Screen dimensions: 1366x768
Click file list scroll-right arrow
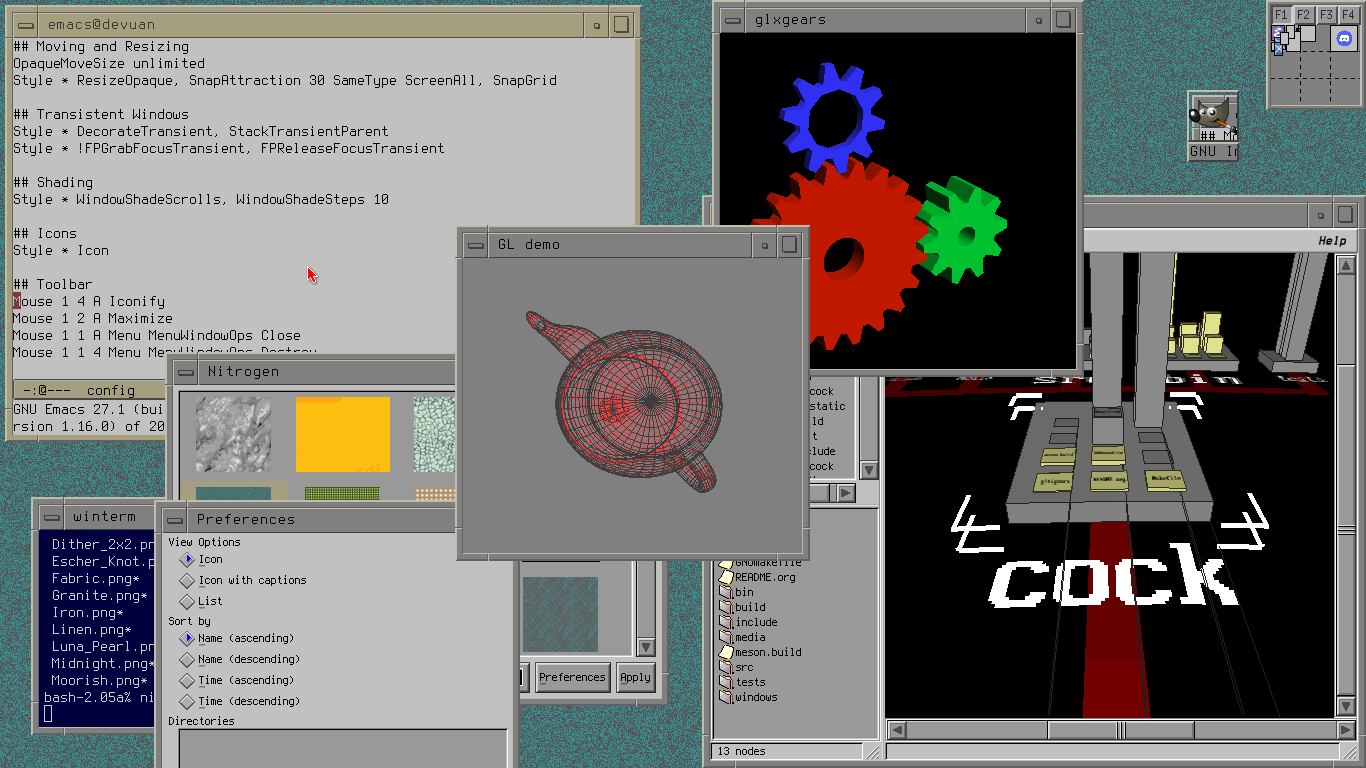pyautogui.click(x=846, y=493)
